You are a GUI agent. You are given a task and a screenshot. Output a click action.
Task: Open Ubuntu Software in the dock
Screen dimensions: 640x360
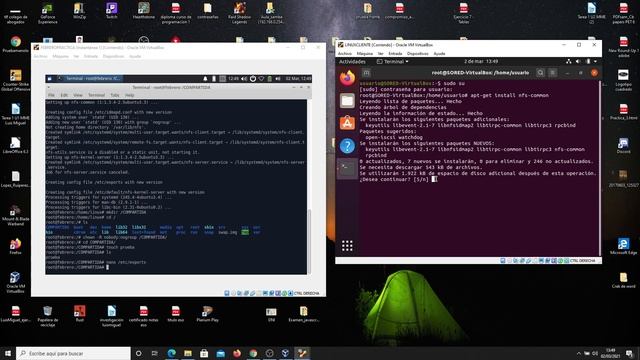pyautogui.click(x=347, y=123)
